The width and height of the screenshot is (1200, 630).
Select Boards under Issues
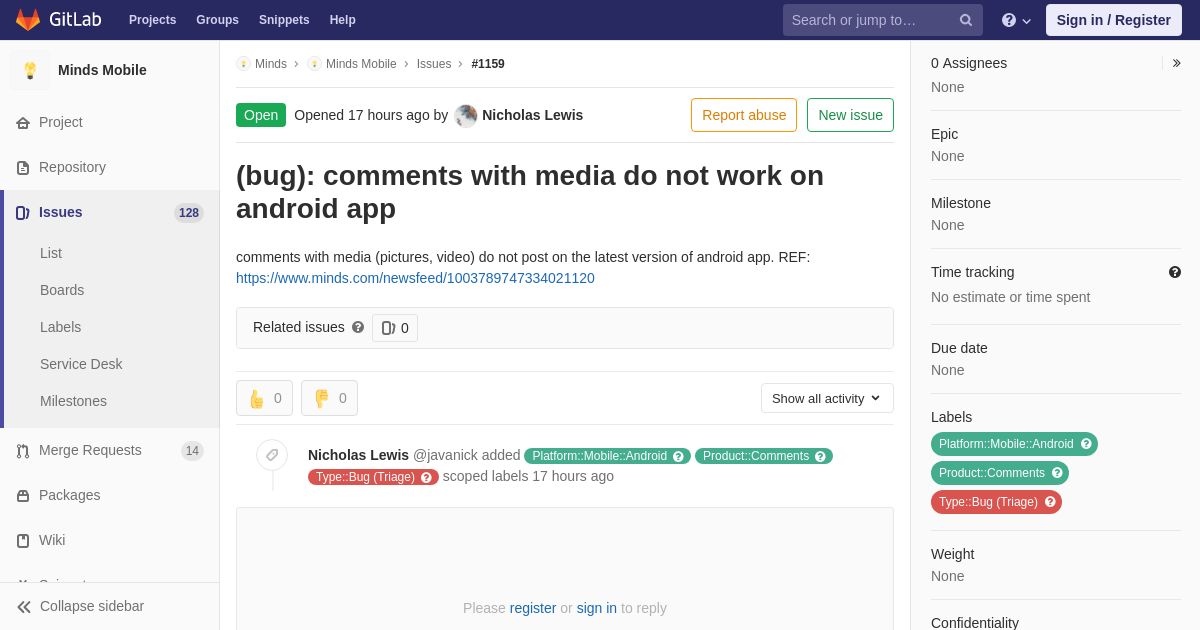point(62,290)
